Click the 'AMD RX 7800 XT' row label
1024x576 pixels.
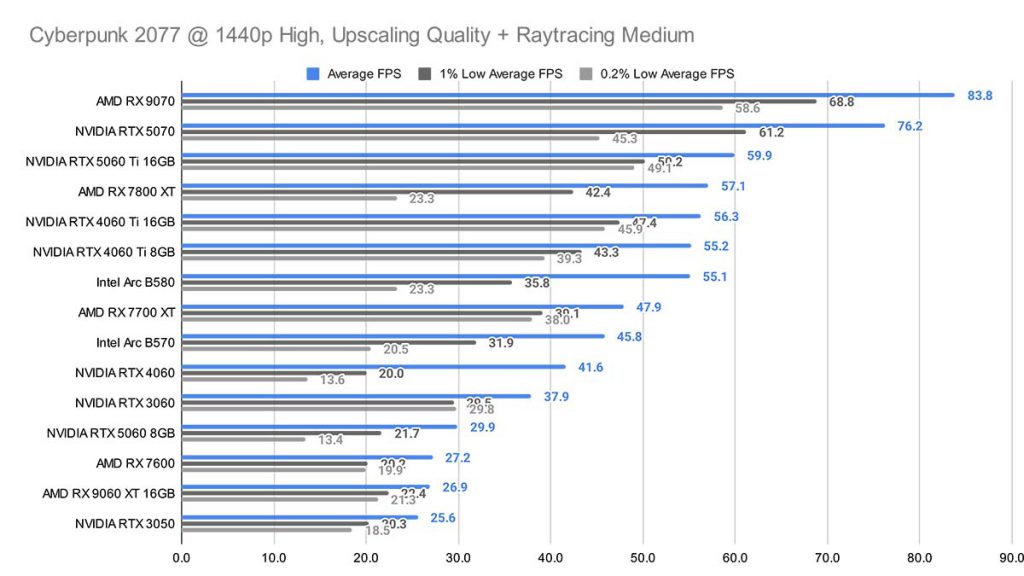pos(127,192)
